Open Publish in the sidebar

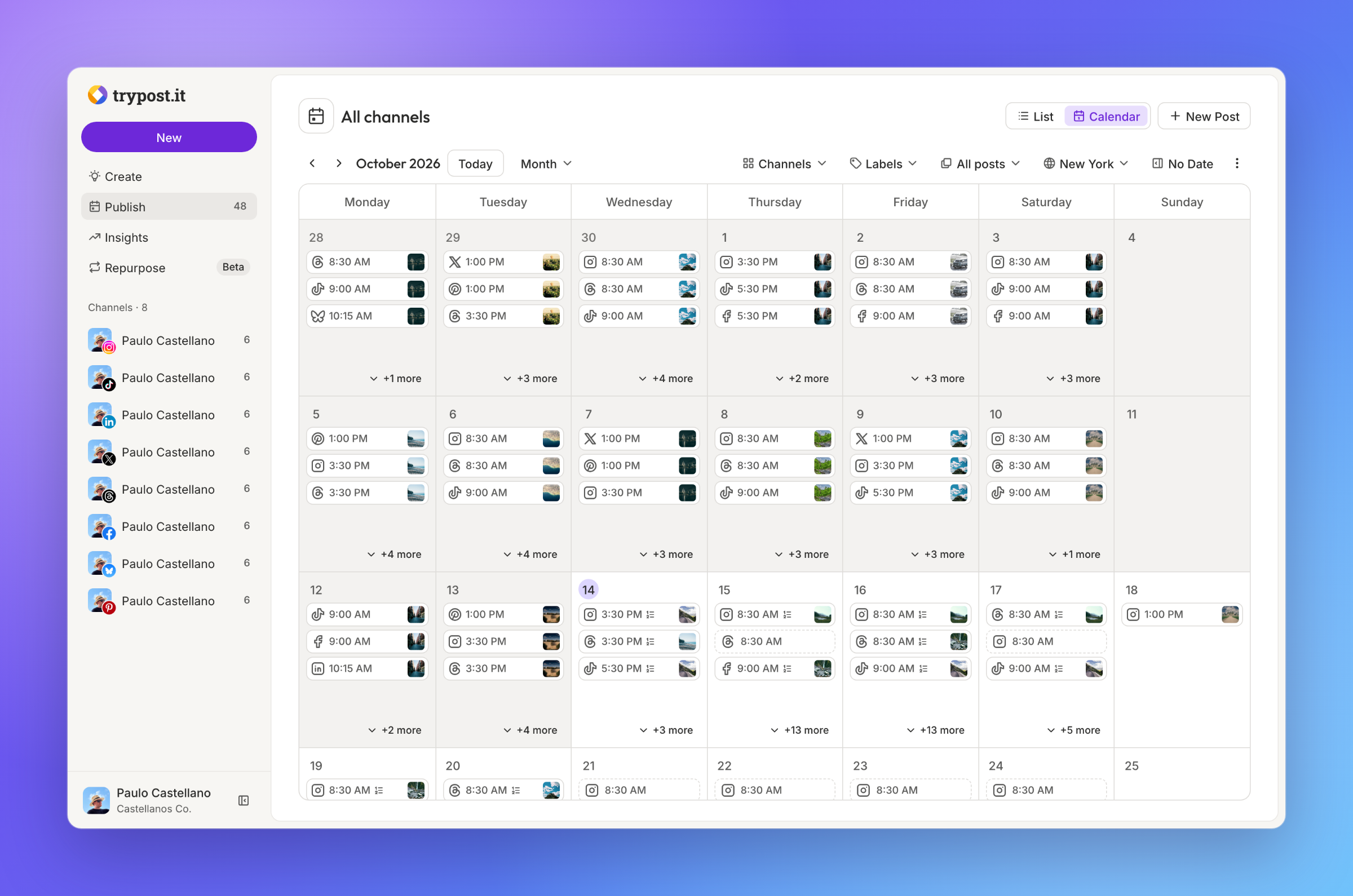pyautogui.click(x=169, y=207)
